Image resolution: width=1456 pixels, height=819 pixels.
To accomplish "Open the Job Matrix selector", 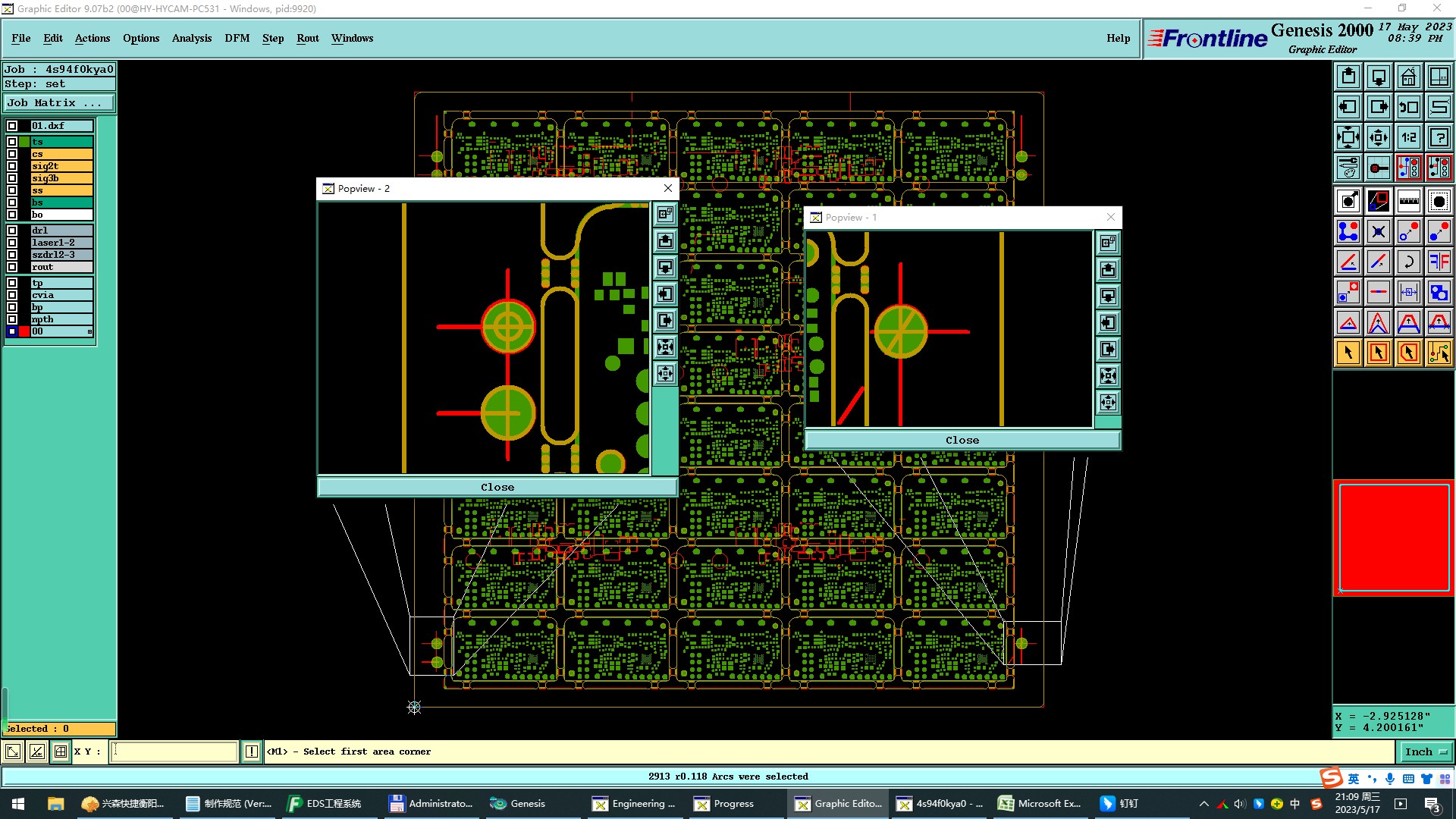I will coord(59,103).
